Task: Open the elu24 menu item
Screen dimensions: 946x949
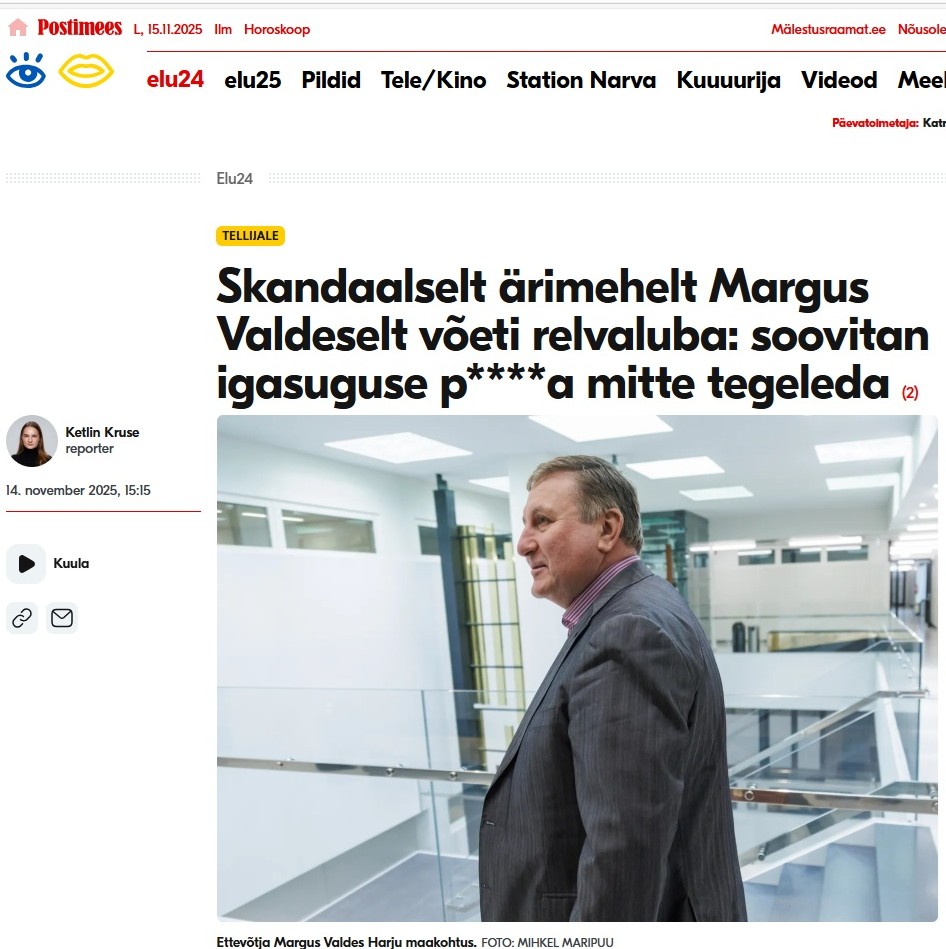Action: point(175,79)
